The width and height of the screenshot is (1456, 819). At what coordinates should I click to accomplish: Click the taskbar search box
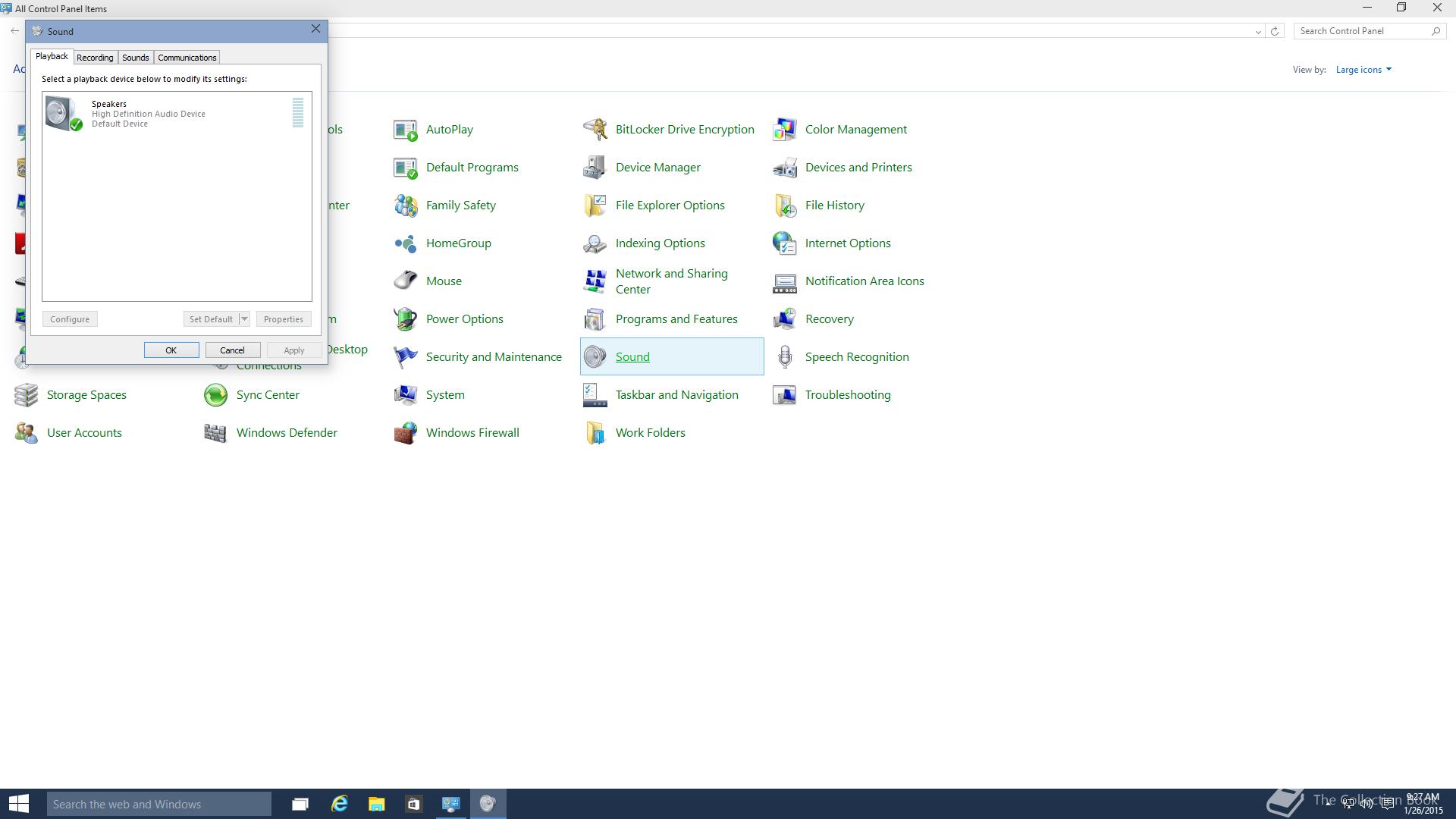click(158, 804)
